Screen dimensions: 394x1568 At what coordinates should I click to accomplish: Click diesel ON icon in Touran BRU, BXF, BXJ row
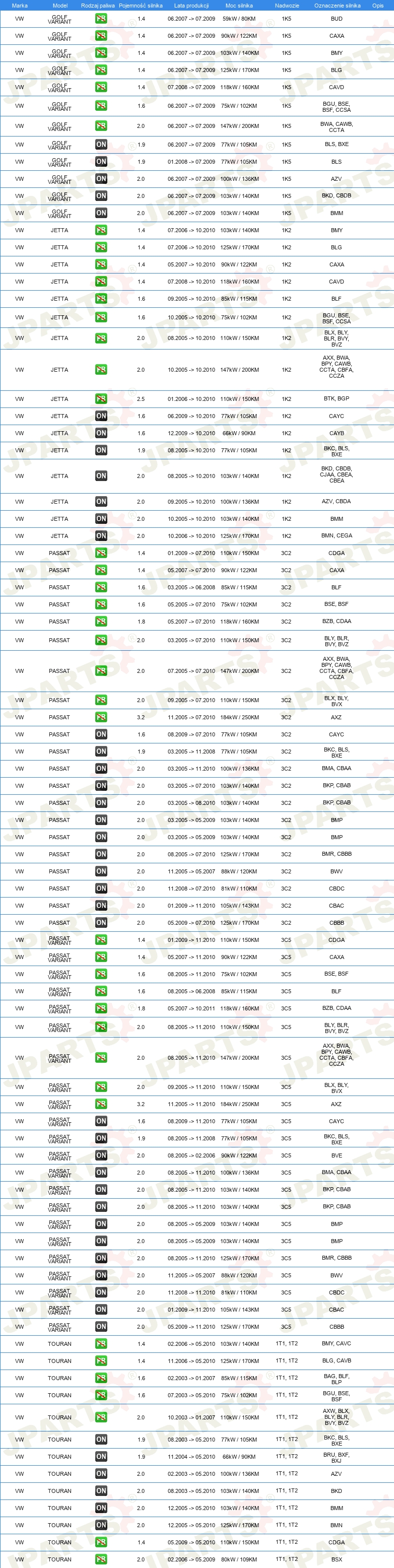(101, 1457)
